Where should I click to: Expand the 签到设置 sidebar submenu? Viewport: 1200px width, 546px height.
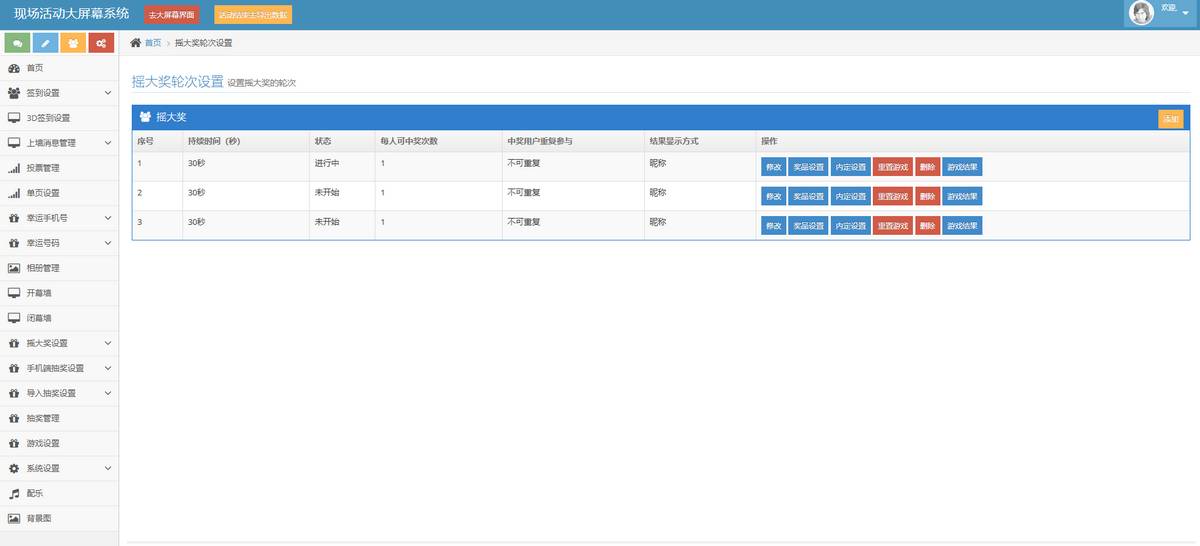coord(107,93)
